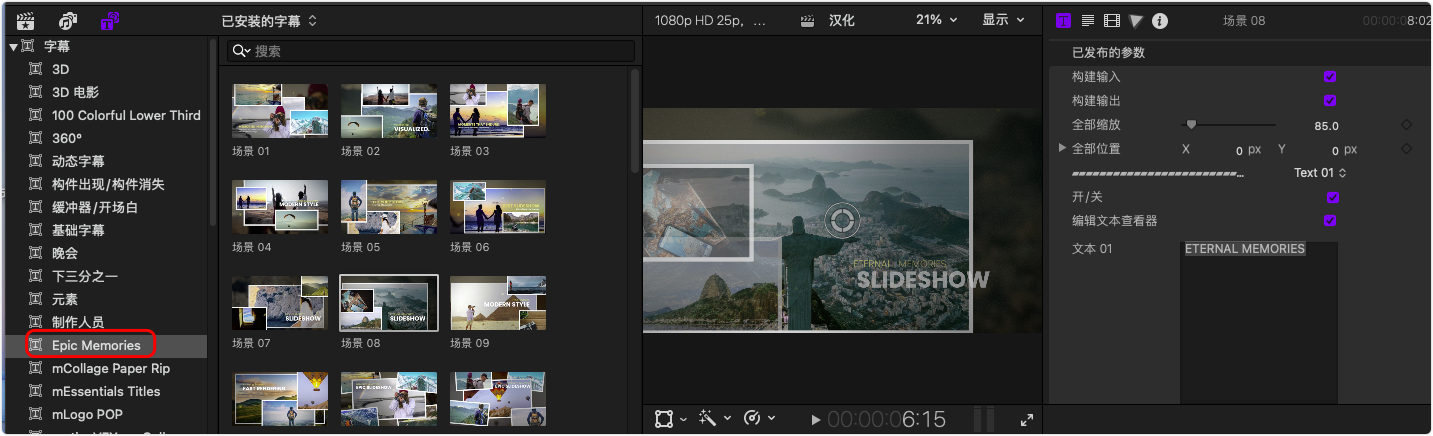Select the 360° titles category
The image size is (1433, 436).
(x=67, y=138)
